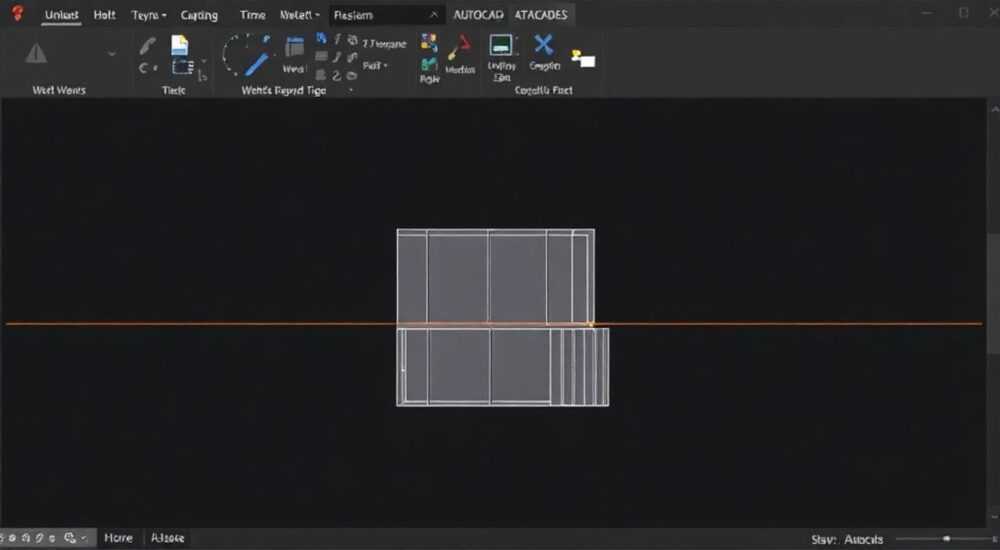This screenshot has height=550, width=1000.
Task: Click the Home tab at bottom
Action: coord(119,538)
